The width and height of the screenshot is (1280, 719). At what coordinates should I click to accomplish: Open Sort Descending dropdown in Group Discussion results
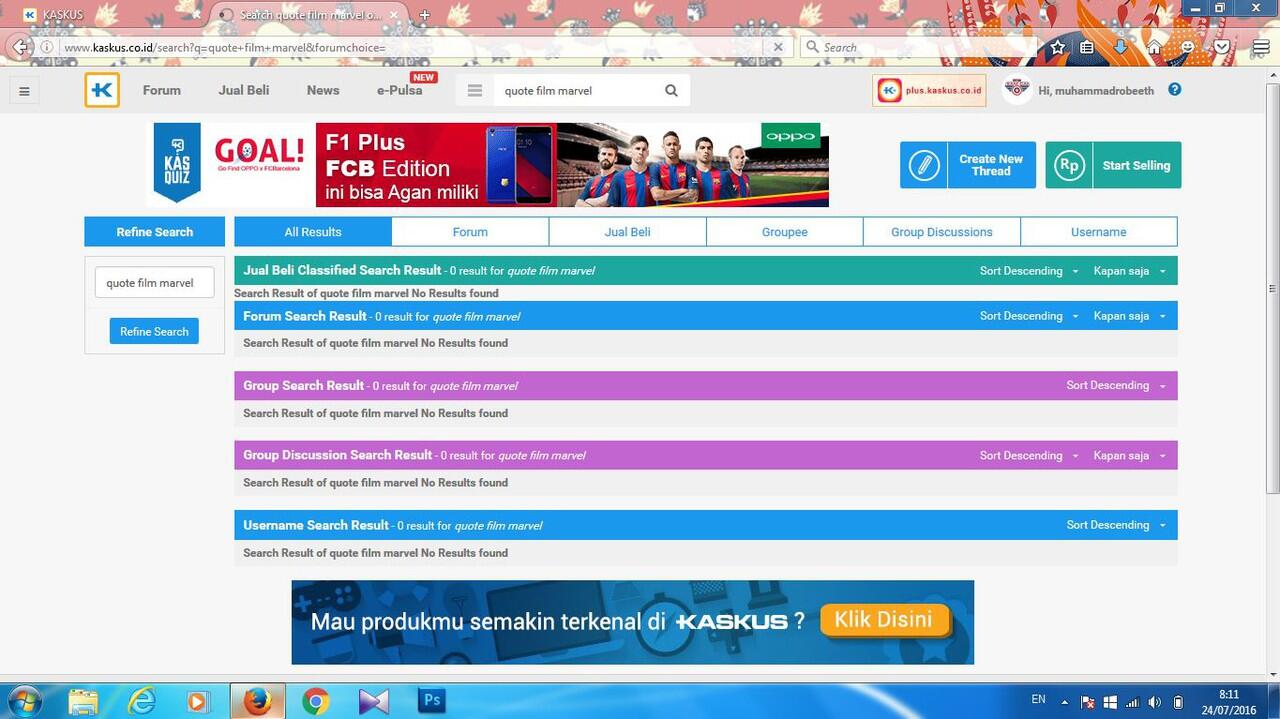point(1029,455)
